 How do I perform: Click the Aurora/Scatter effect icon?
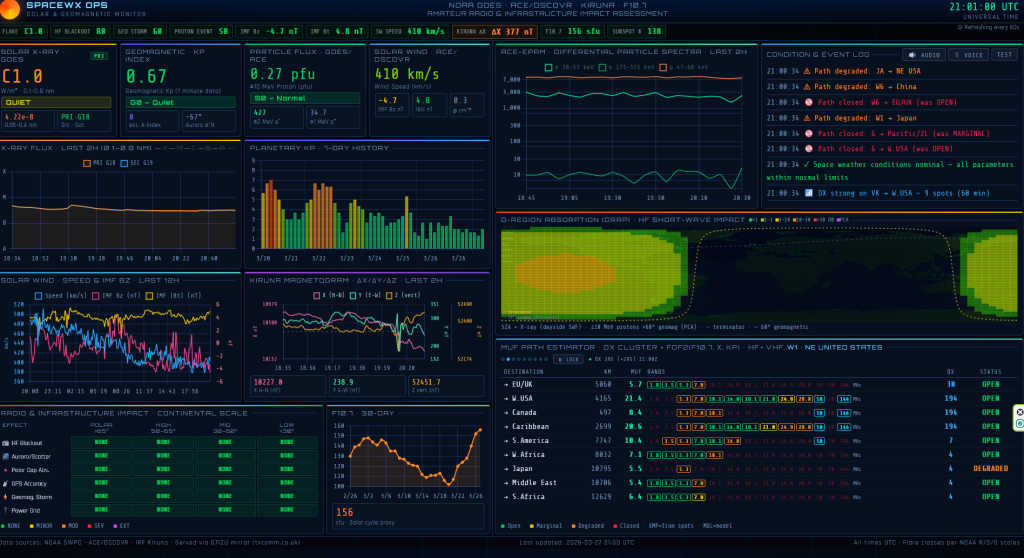[x=6, y=456]
